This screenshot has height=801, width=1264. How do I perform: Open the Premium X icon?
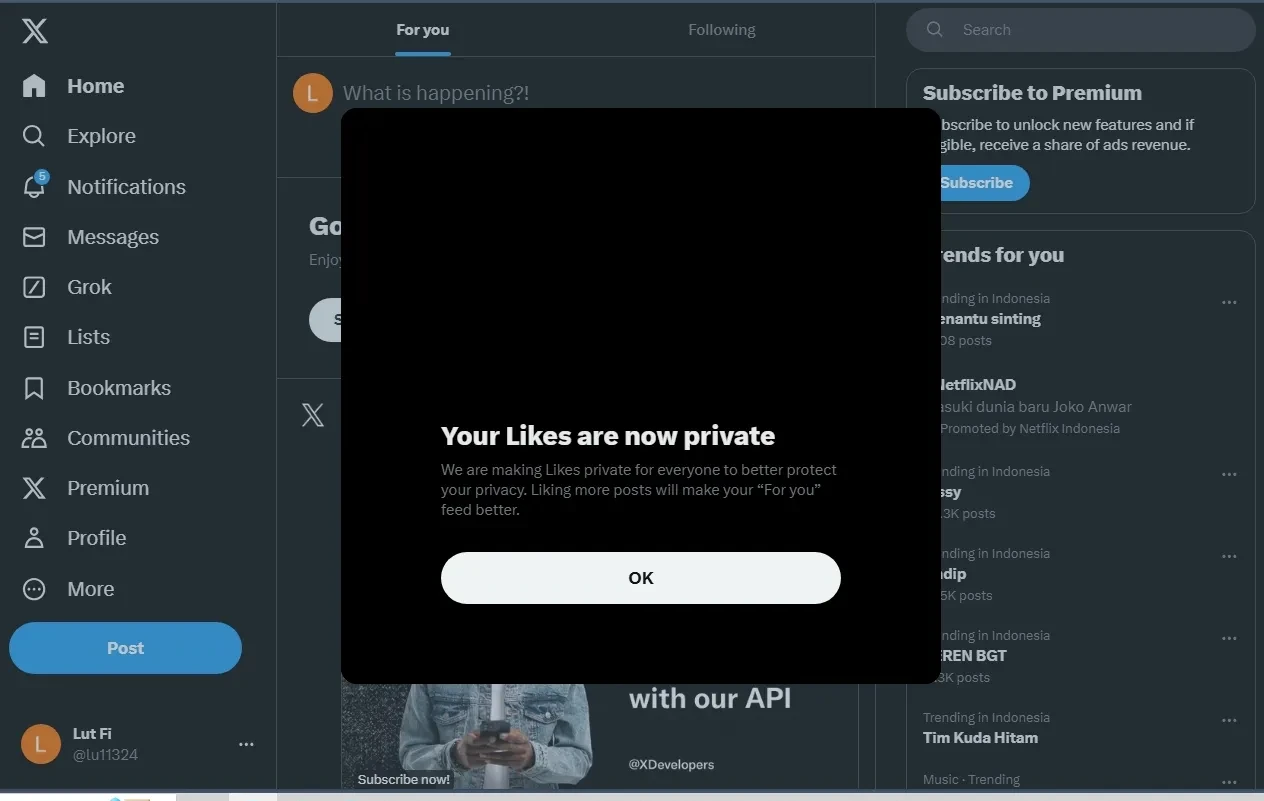(34, 488)
